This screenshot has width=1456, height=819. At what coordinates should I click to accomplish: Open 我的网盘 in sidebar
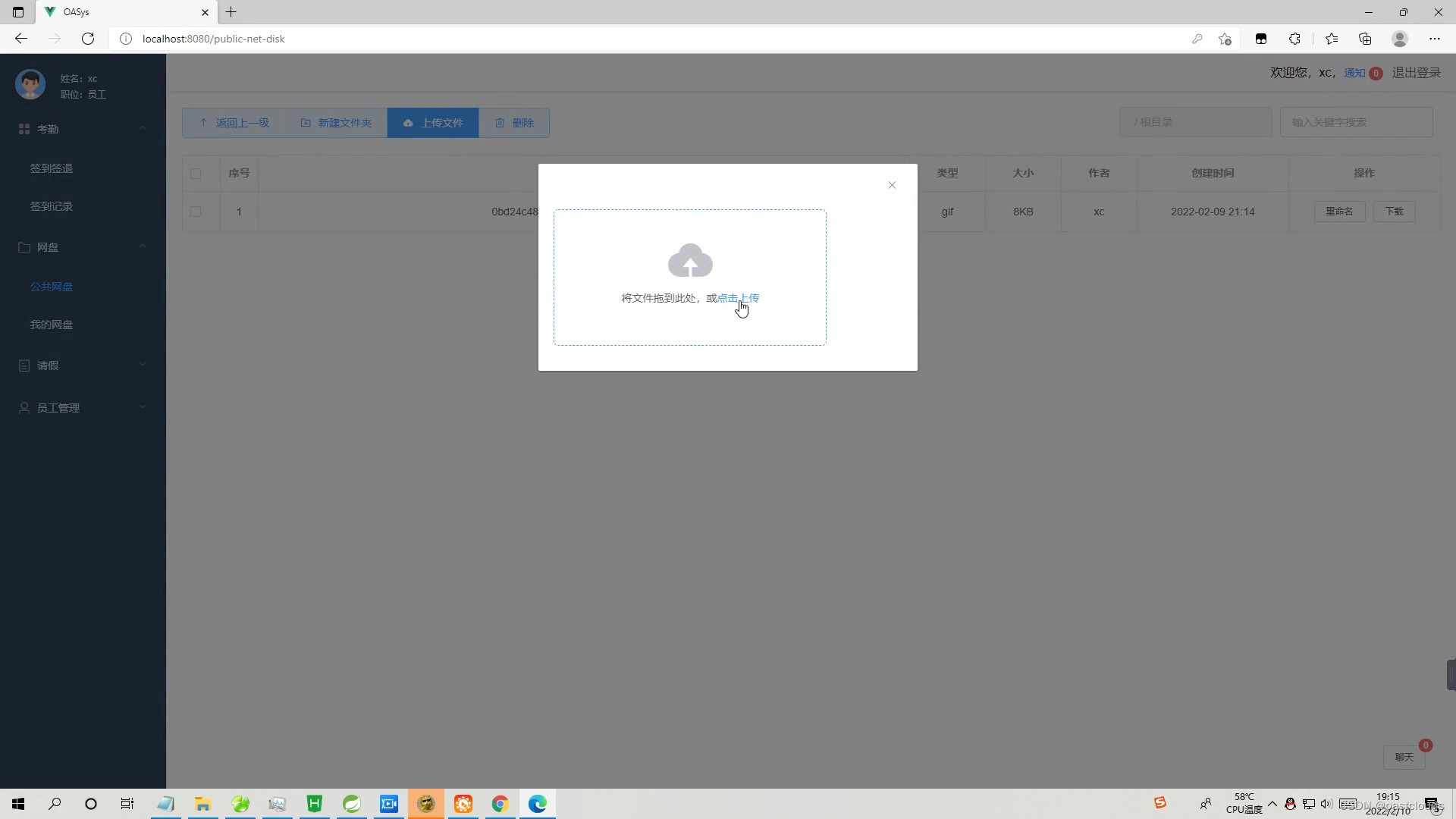pos(52,325)
